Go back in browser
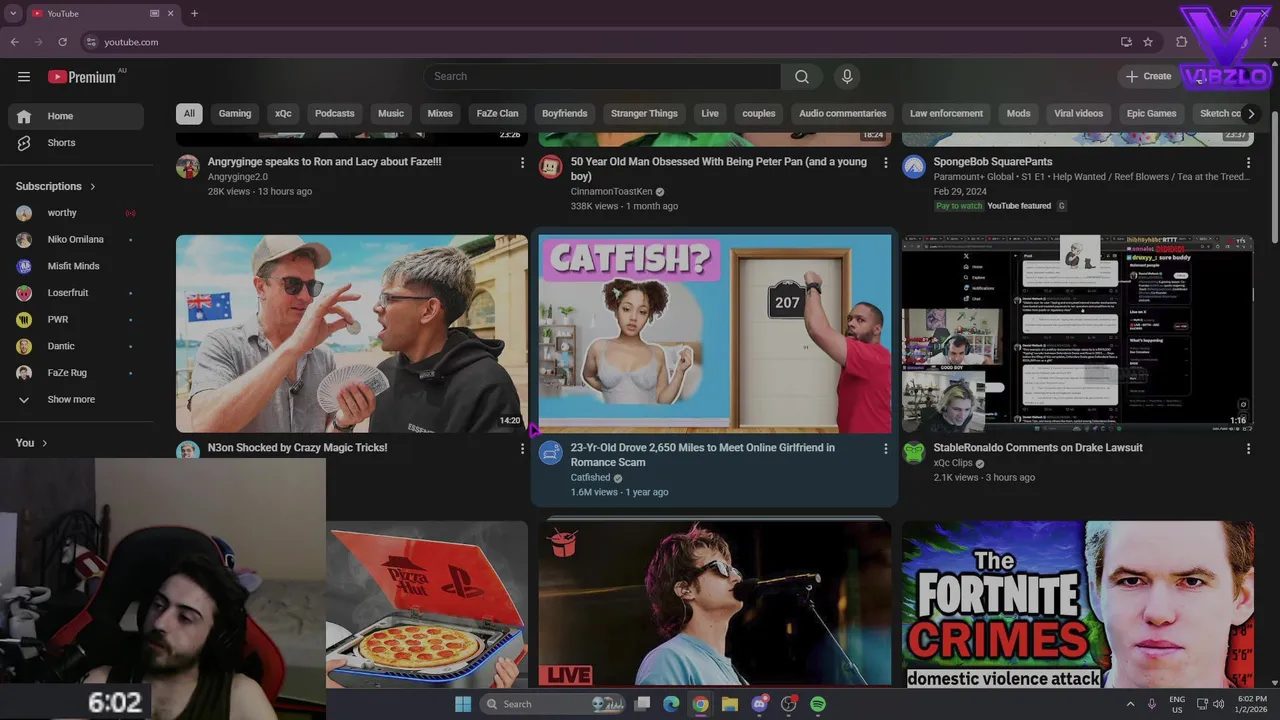 [x=14, y=42]
